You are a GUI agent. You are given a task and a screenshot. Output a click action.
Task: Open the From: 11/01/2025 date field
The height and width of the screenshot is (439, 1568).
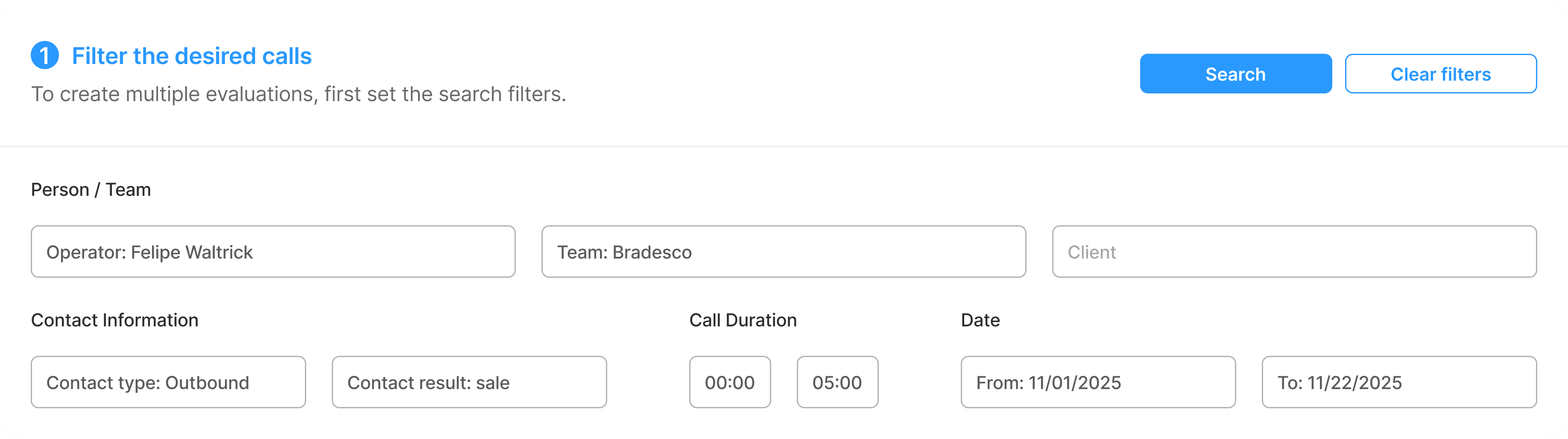[x=1098, y=382]
